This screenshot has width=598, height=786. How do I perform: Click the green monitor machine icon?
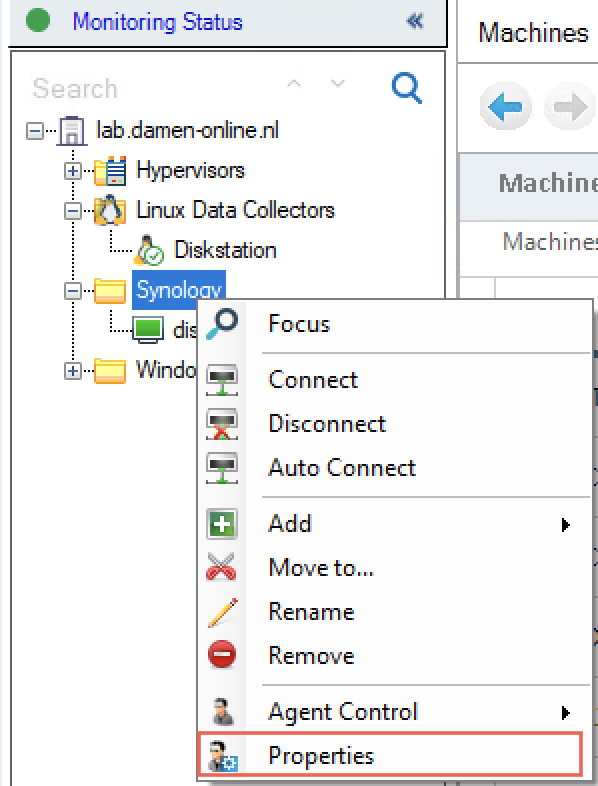(x=148, y=330)
